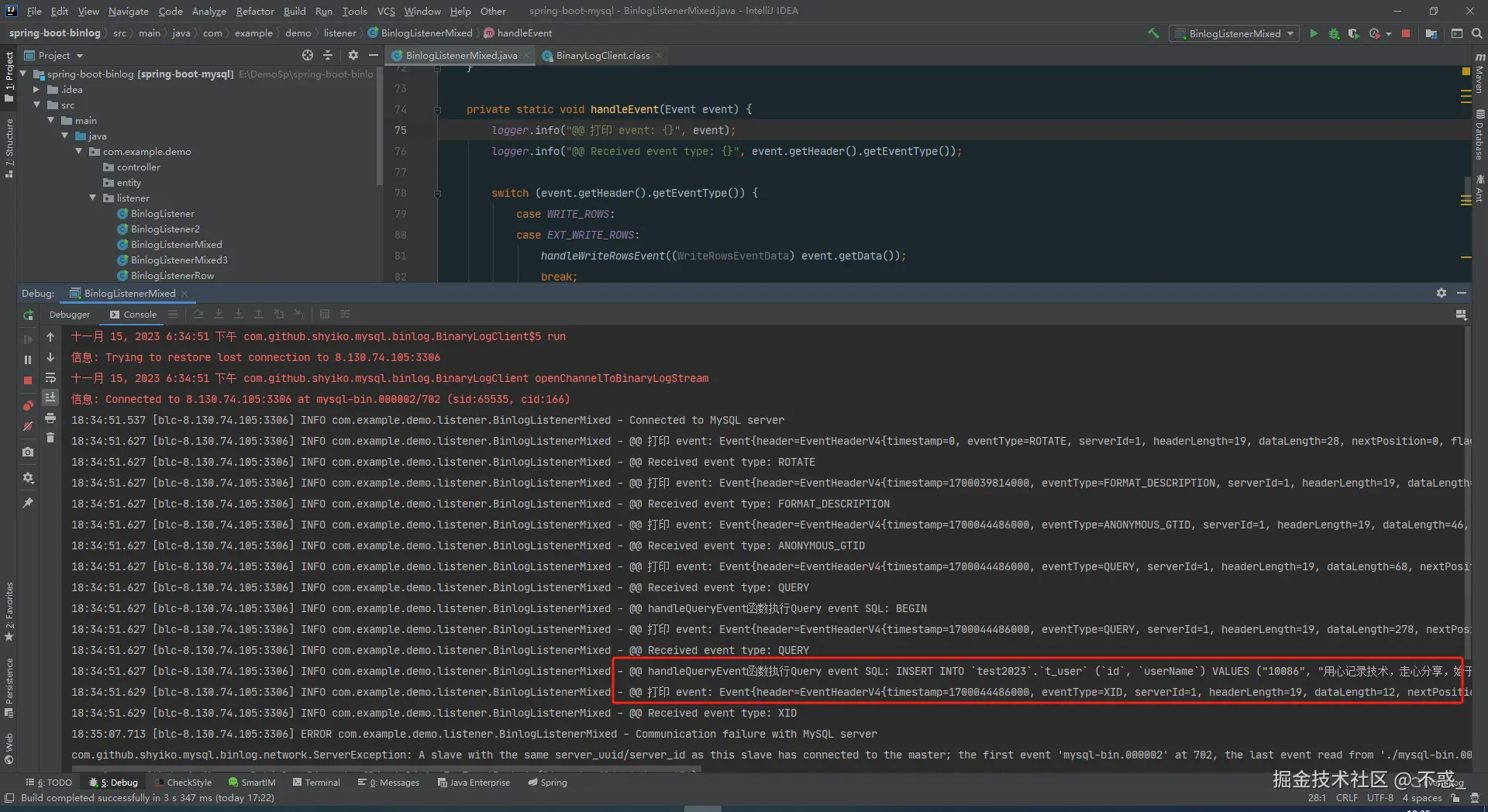Toggle pin tab in the Debug panel

pyautogui.click(x=28, y=503)
